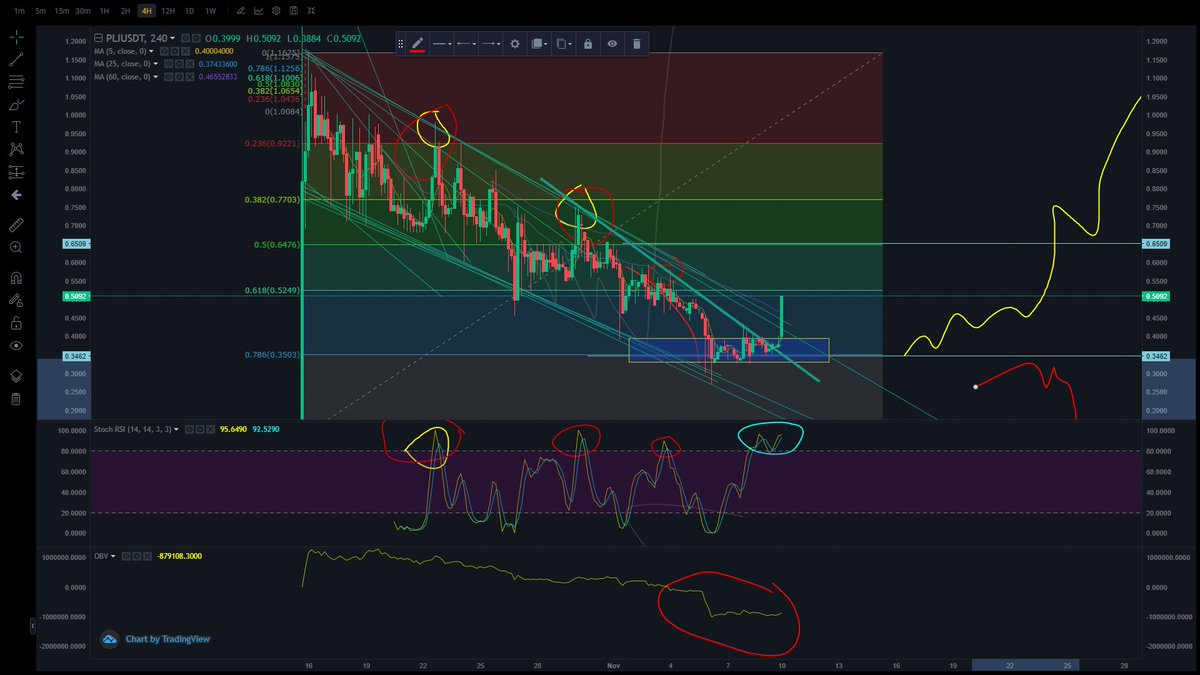The image size is (1200, 675).
Task: Save the chart with the floppy icon
Action: coord(294,11)
